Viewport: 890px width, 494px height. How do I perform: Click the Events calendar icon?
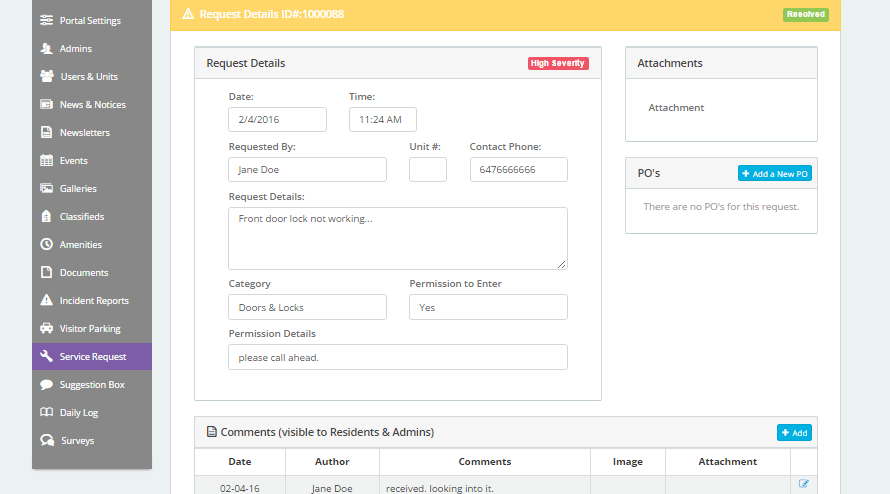[x=46, y=161]
